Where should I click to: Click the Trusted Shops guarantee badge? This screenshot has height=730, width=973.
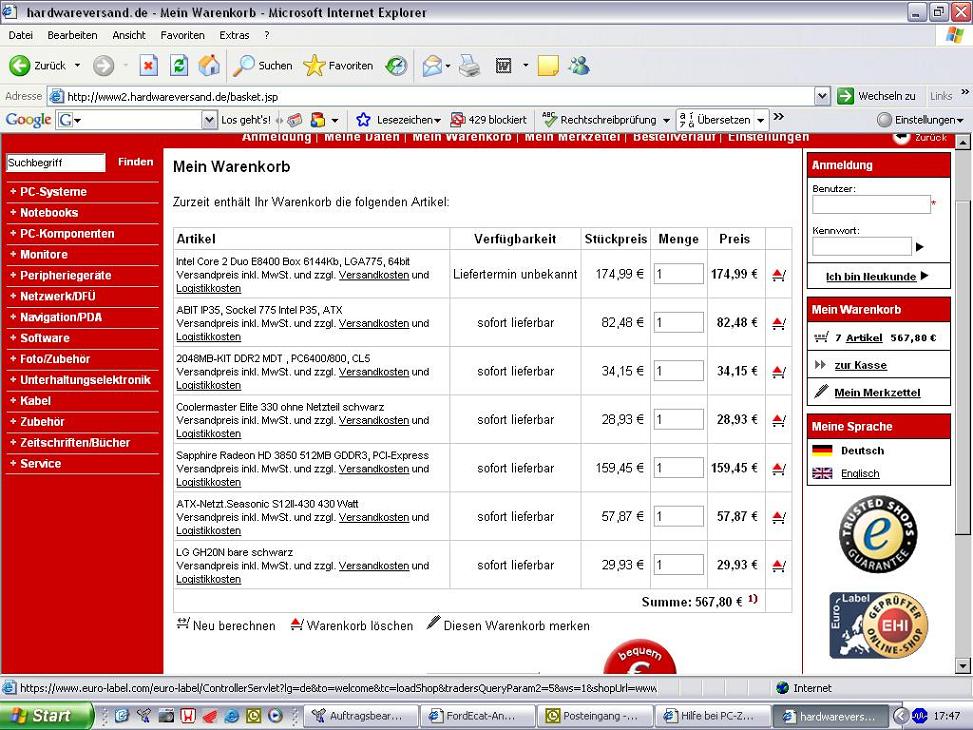(x=877, y=534)
